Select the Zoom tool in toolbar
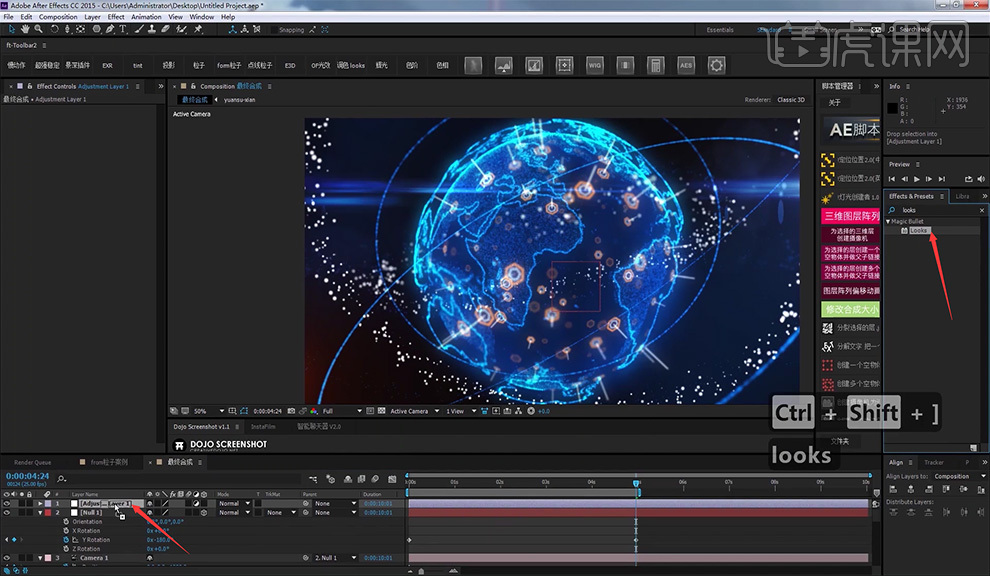Screen dimensions: 990x576 (x=39, y=29)
